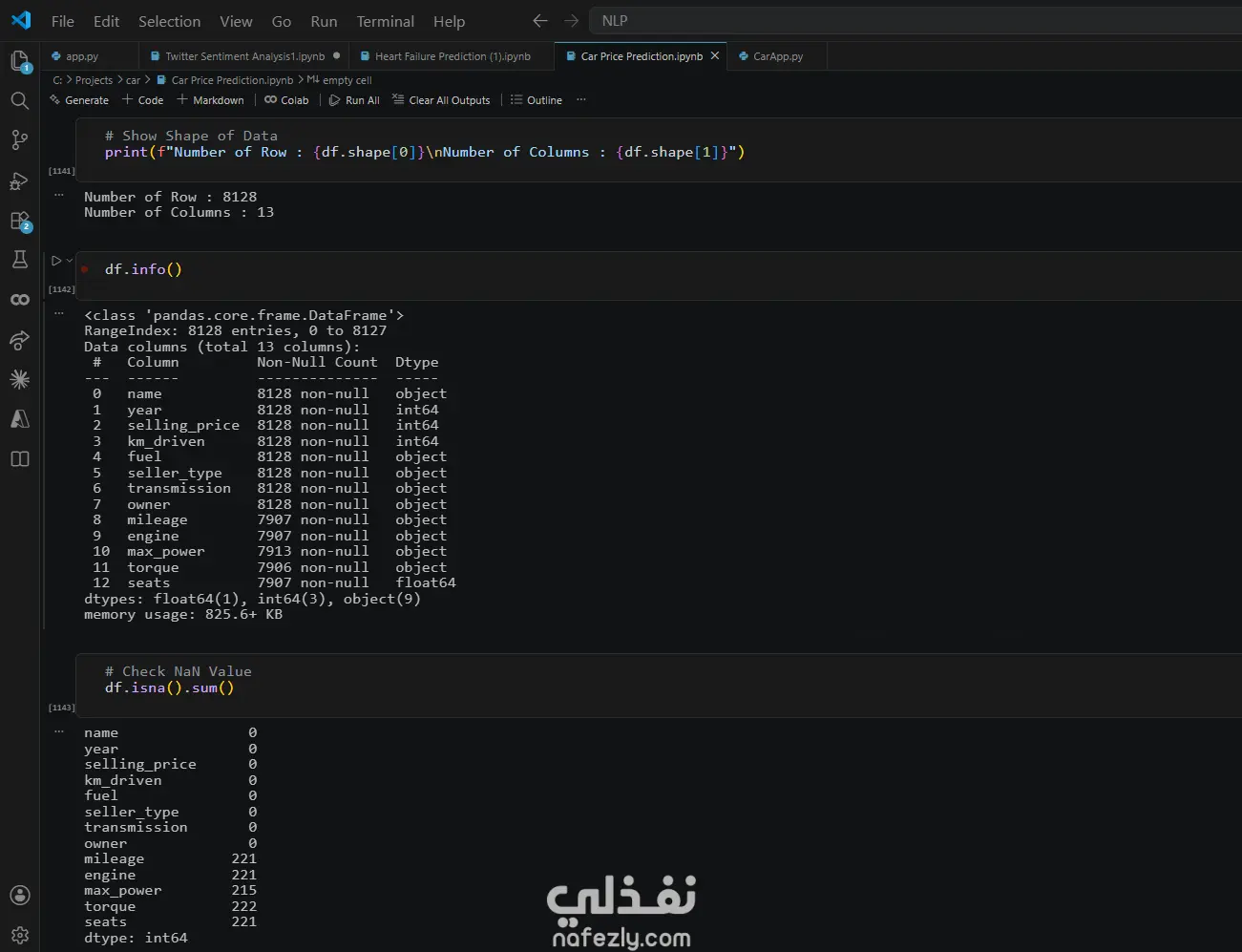Expand the run options chevron beside df.info()
Image resolution: width=1242 pixels, height=952 pixels.
pyautogui.click(x=69, y=261)
